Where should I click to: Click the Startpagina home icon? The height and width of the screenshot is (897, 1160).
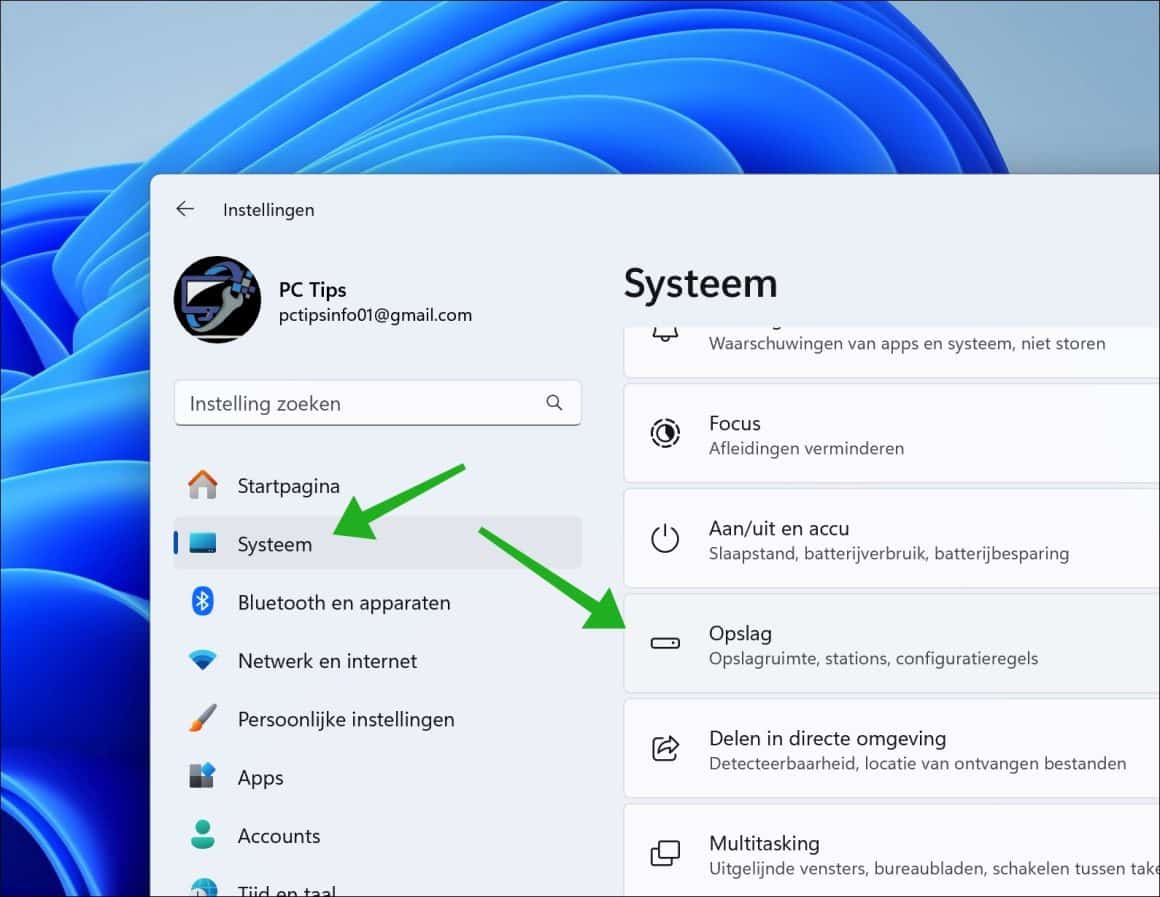pyautogui.click(x=204, y=485)
